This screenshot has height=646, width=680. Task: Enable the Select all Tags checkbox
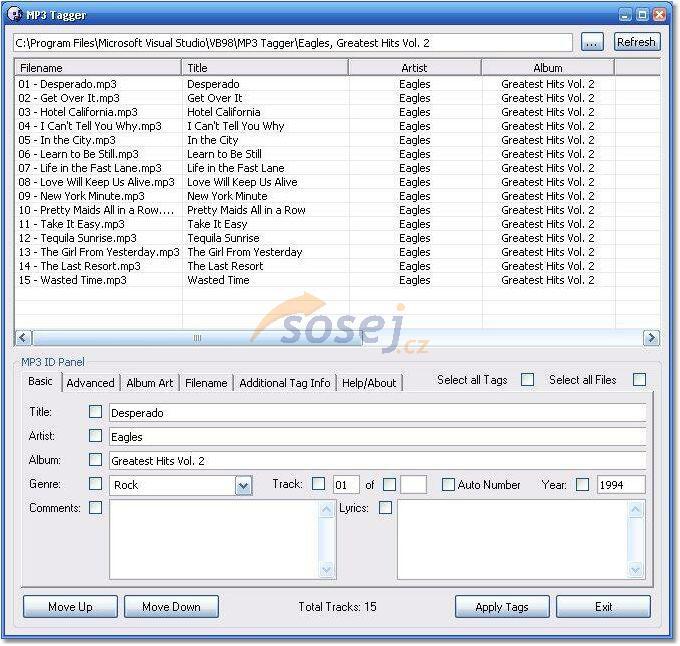pos(527,380)
